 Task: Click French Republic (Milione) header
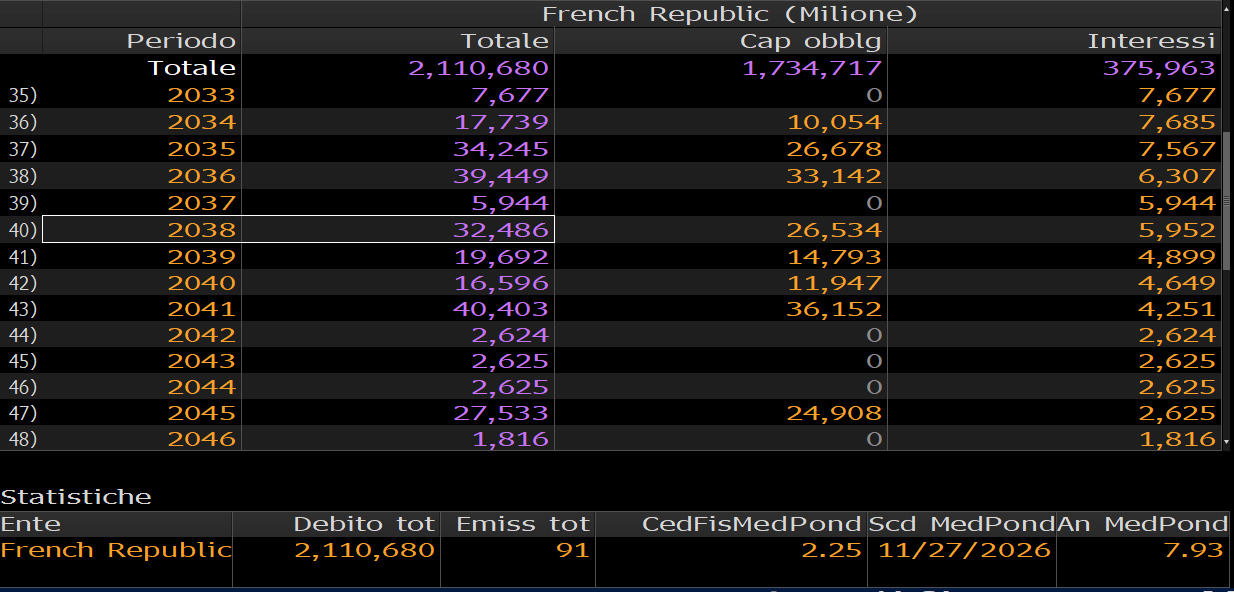[x=730, y=14]
